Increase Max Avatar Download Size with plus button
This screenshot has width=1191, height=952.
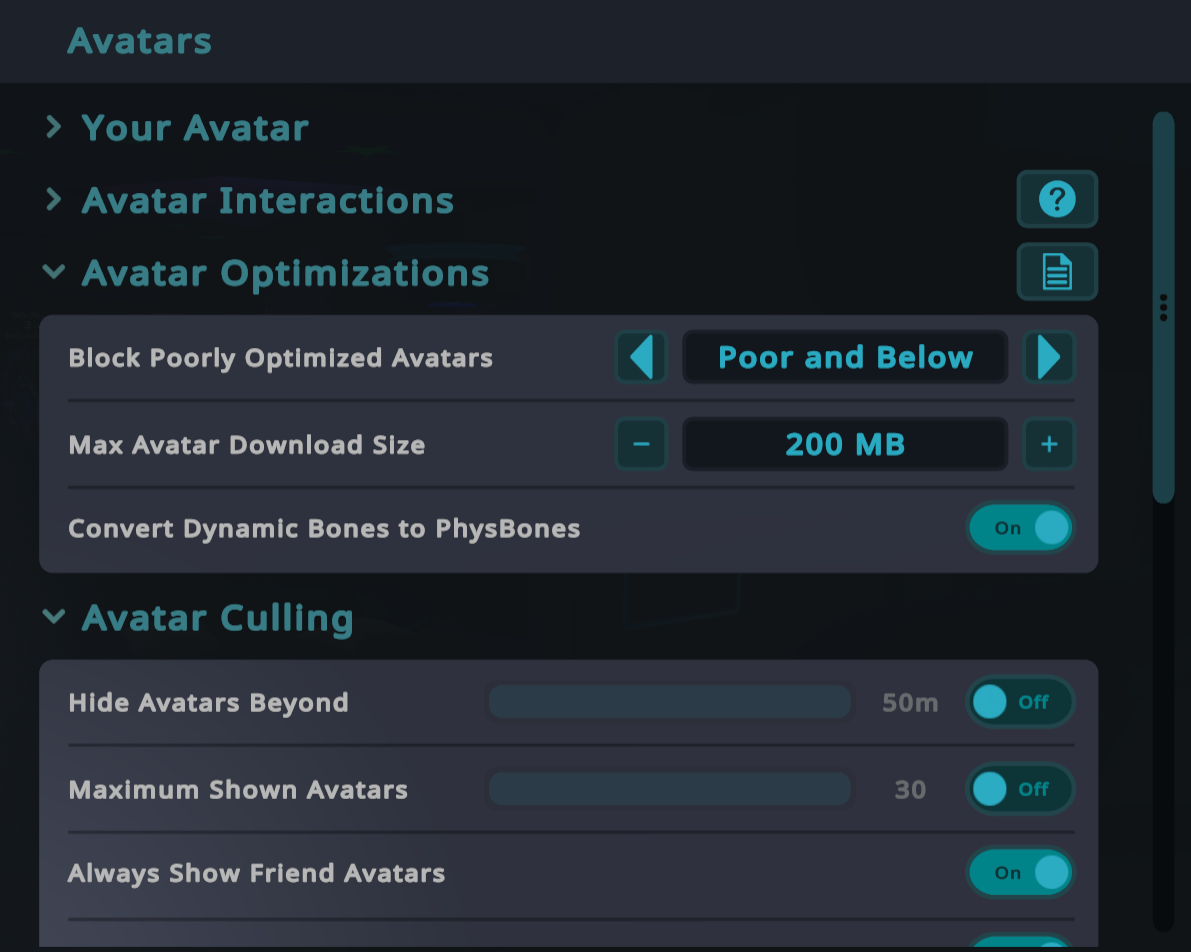click(x=1049, y=444)
